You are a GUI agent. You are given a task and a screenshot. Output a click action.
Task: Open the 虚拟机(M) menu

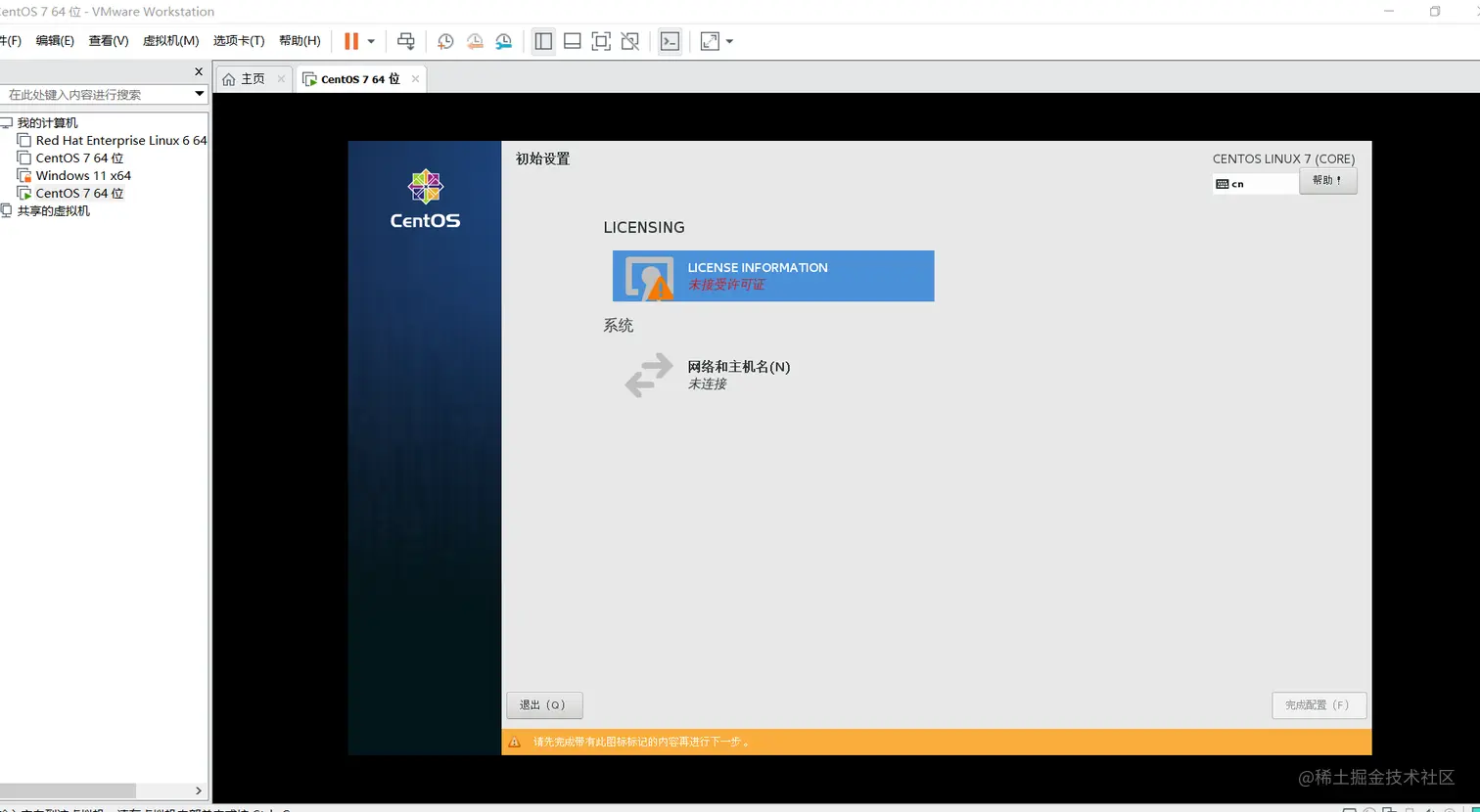pyautogui.click(x=171, y=41)
